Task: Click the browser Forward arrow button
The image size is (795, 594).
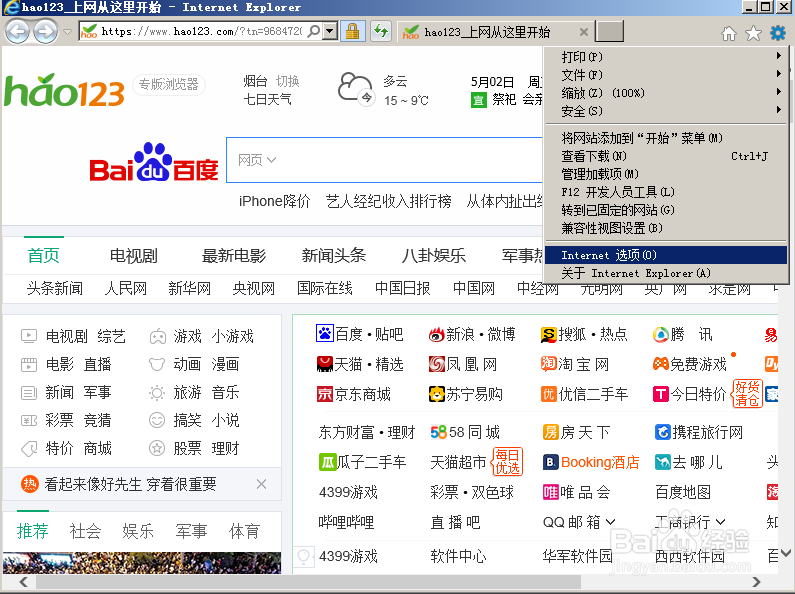Action: point(46,31)
